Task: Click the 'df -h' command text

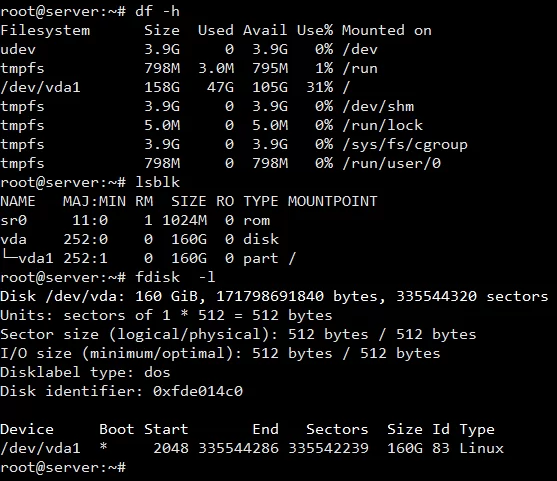Action: pos(157,11)
